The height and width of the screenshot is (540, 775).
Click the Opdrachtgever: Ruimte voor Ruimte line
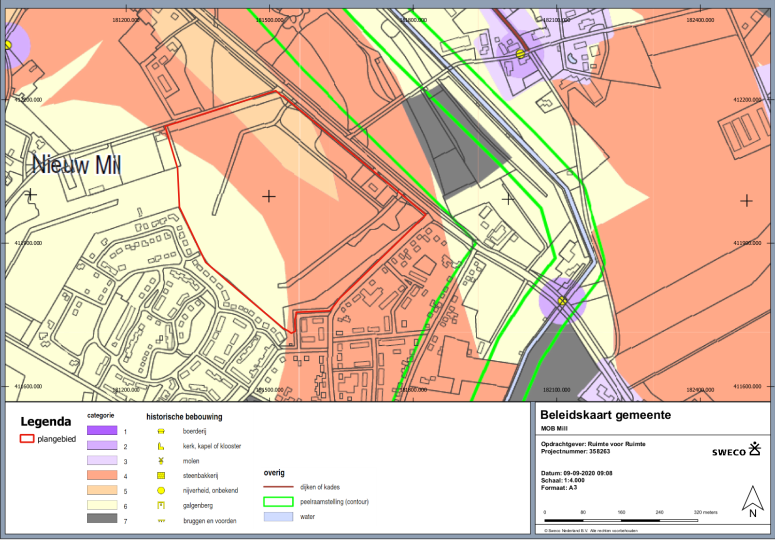coord(593,444)
